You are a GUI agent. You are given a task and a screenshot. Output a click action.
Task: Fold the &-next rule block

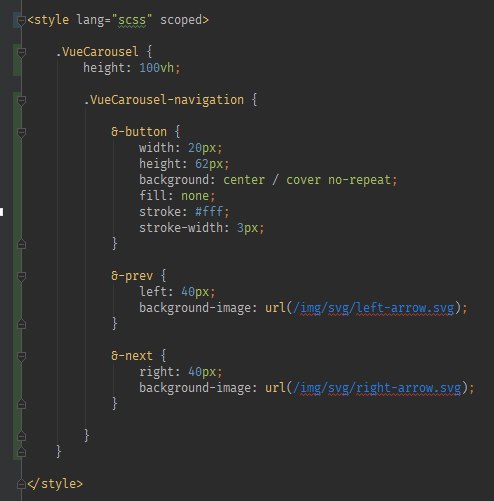[21, 356]
